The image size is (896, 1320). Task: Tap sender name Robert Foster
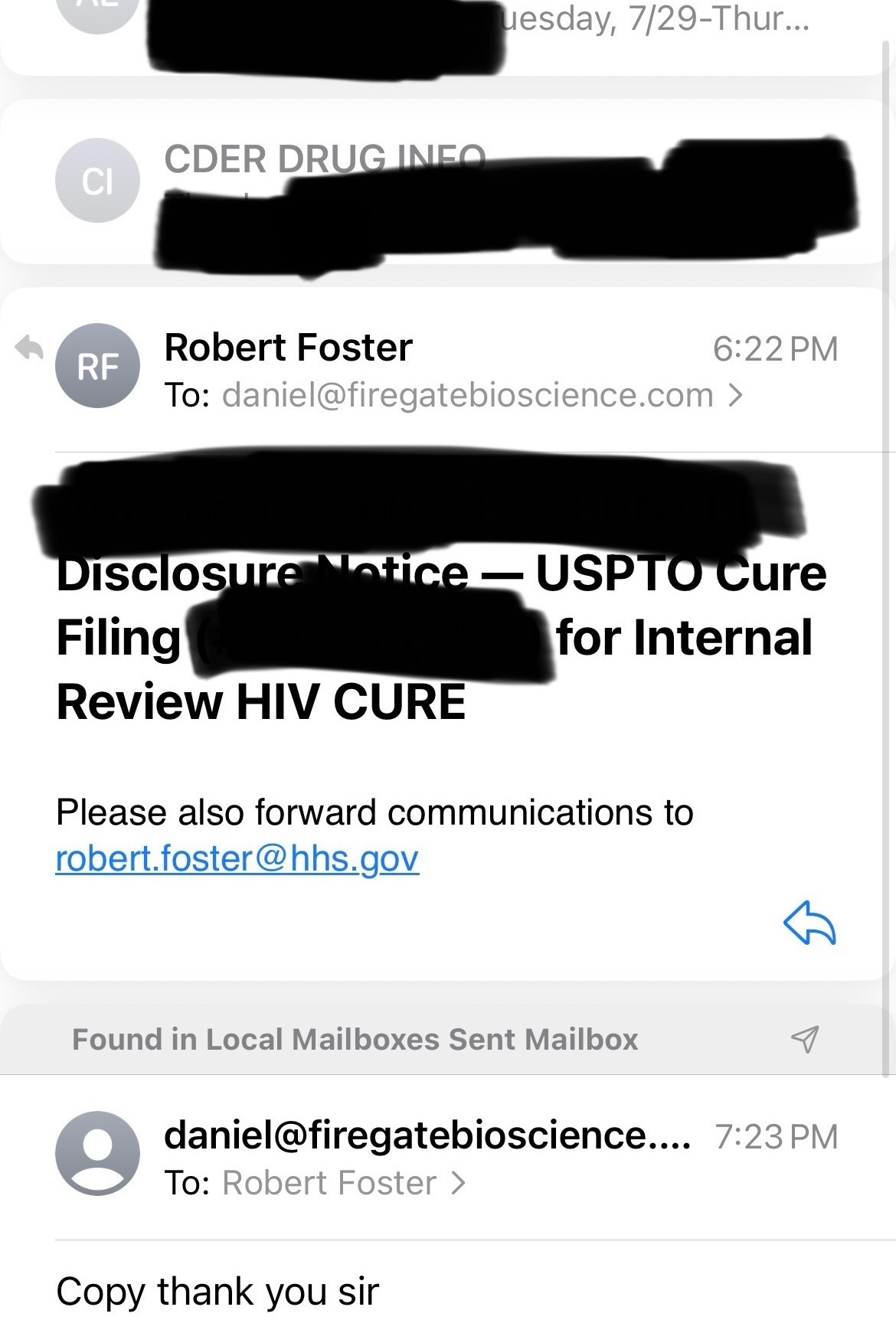click(288, 348)
